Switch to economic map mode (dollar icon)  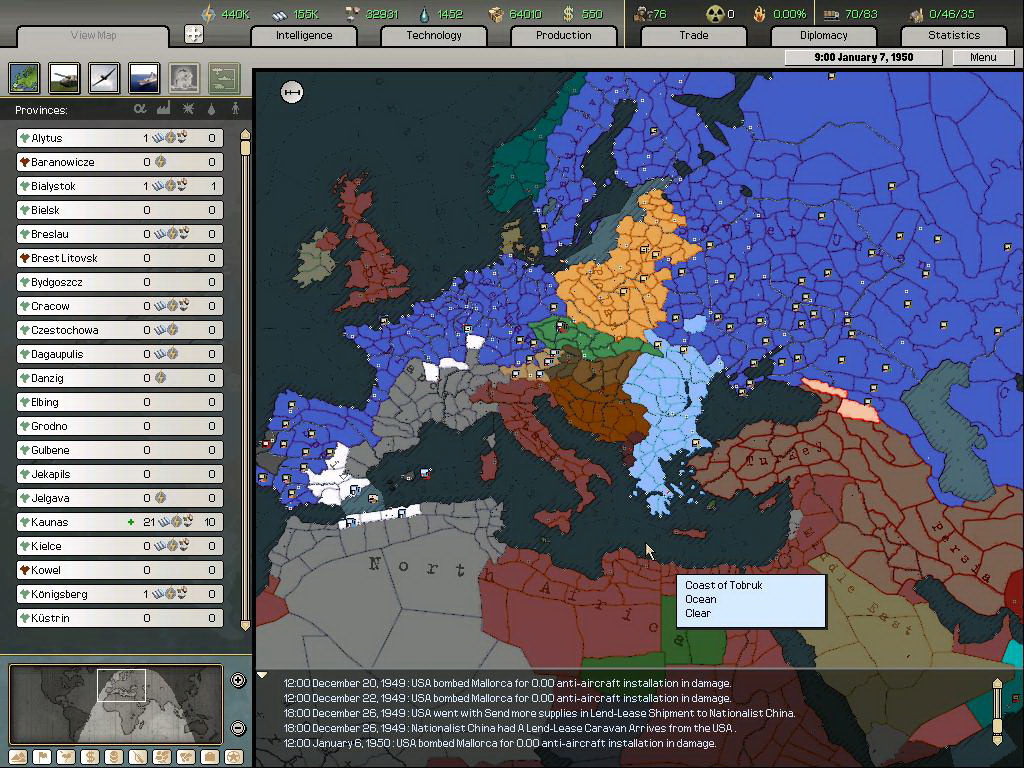point(89,757)
